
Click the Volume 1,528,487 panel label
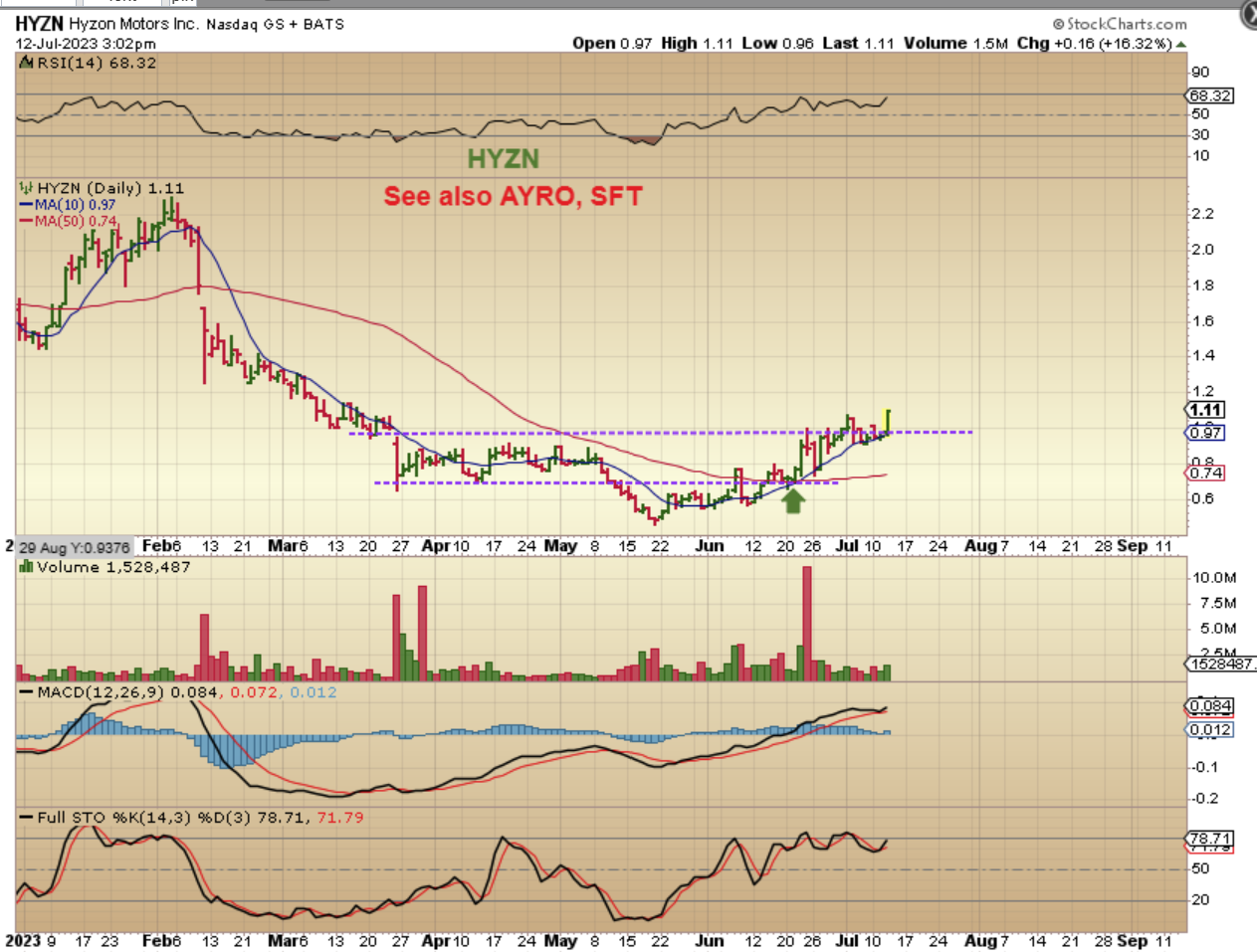(x=112, y=567)
